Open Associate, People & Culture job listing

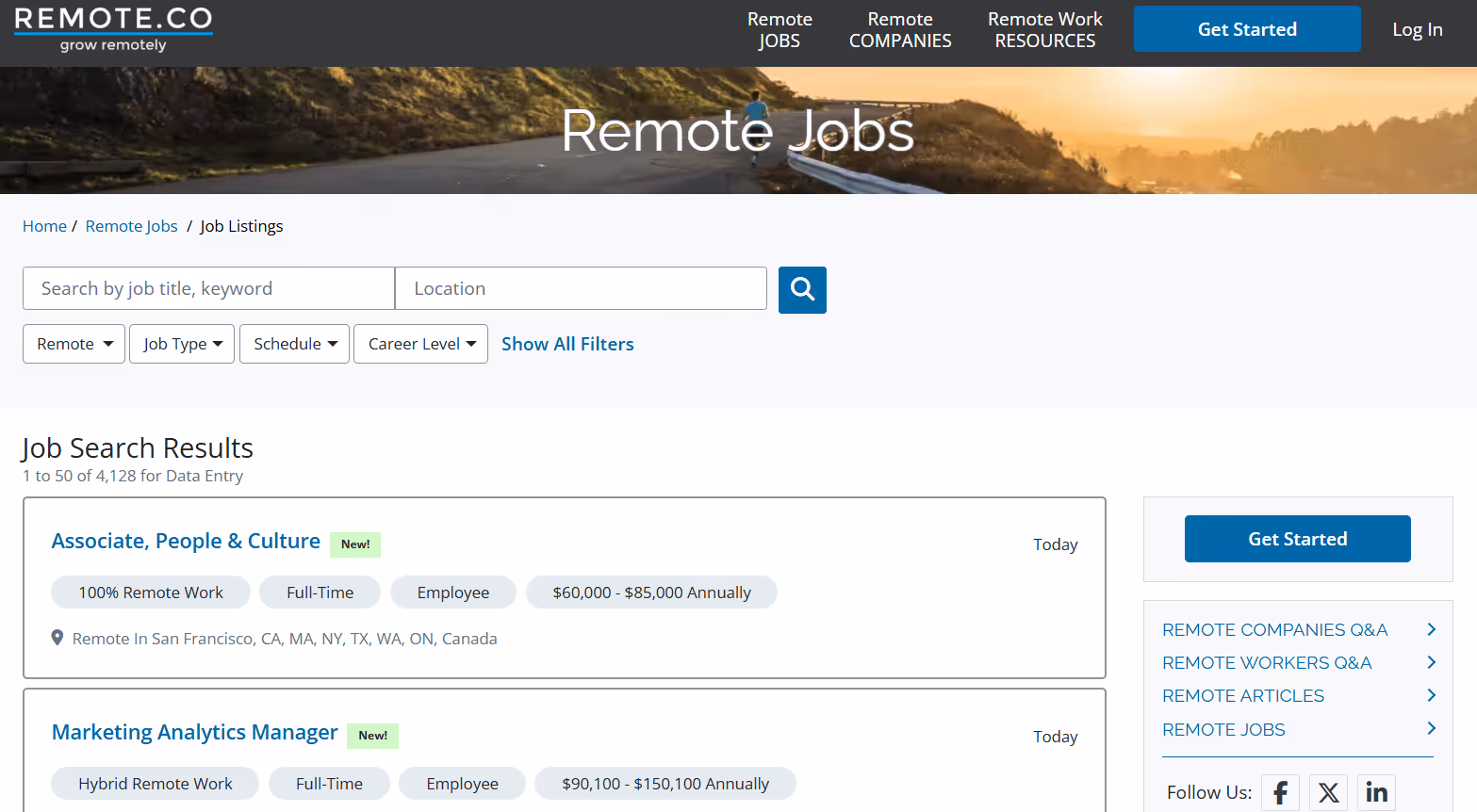pyautogui.click(x=186, y=541)
